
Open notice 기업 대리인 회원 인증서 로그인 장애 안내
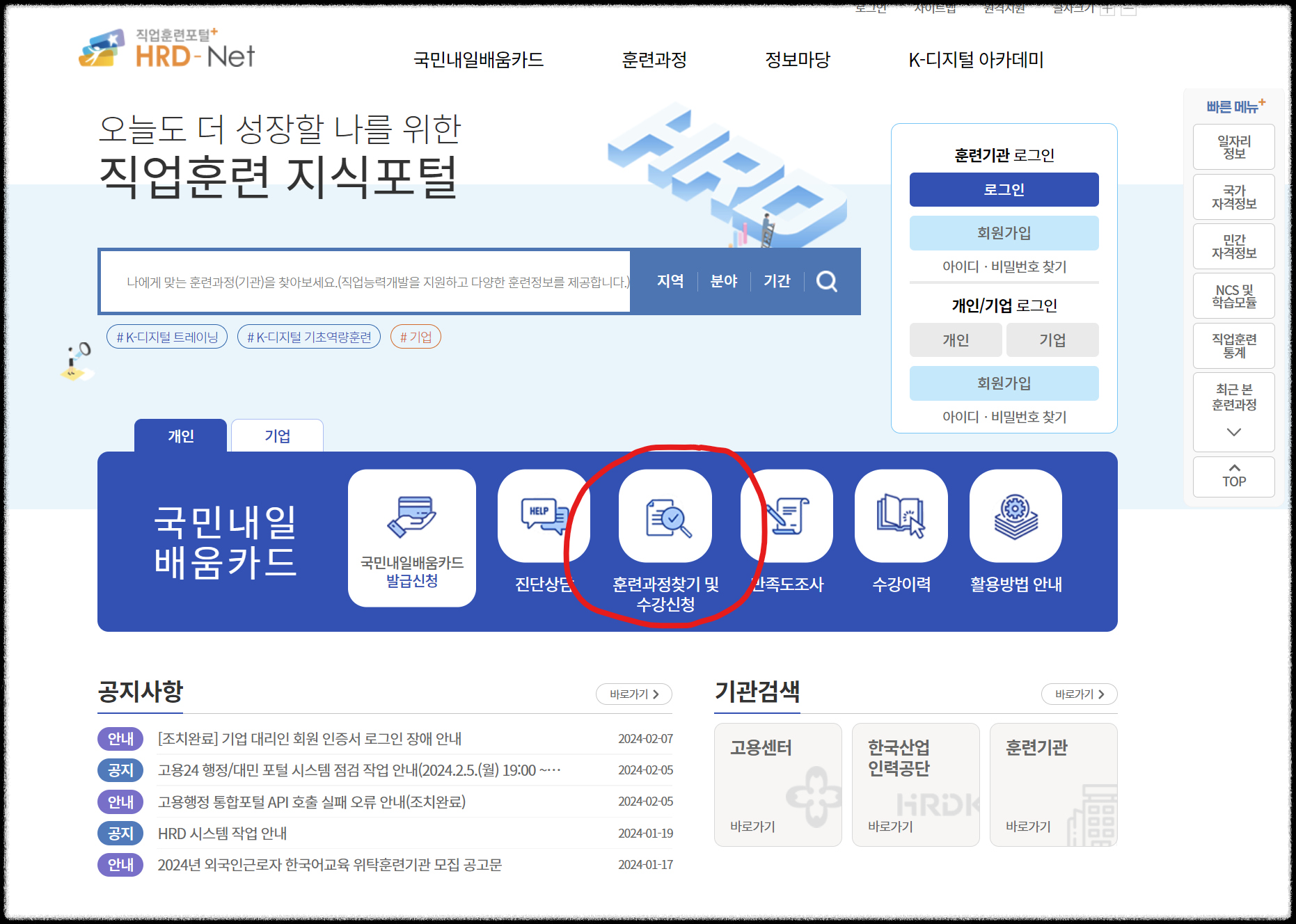click(310, 738)
